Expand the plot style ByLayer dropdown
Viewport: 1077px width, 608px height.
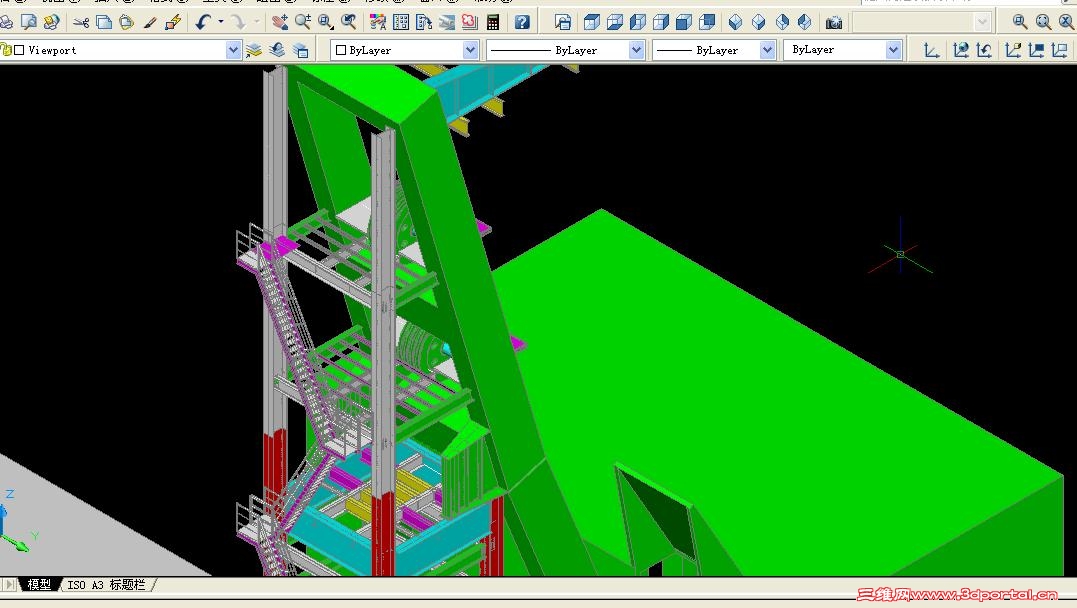[x=893, y=49]
